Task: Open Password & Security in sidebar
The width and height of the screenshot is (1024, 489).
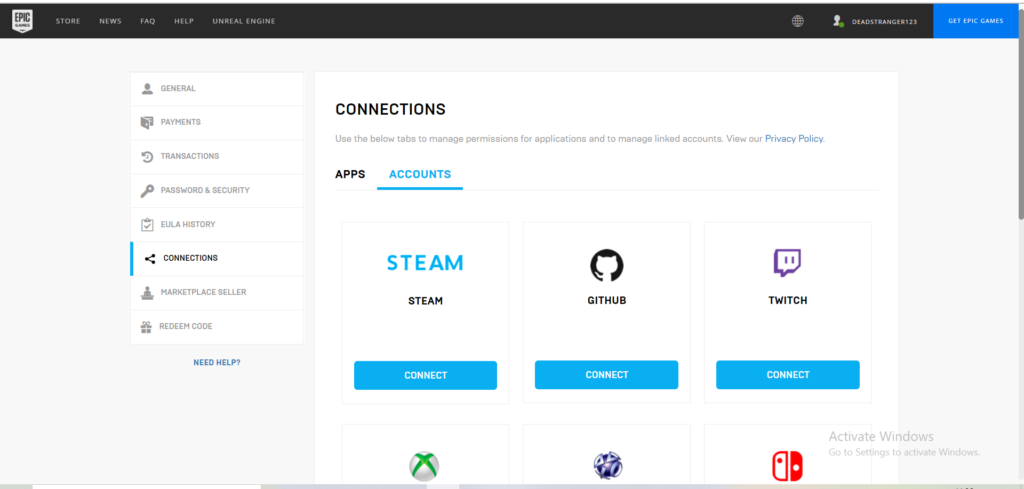Action: coord(217,190)
